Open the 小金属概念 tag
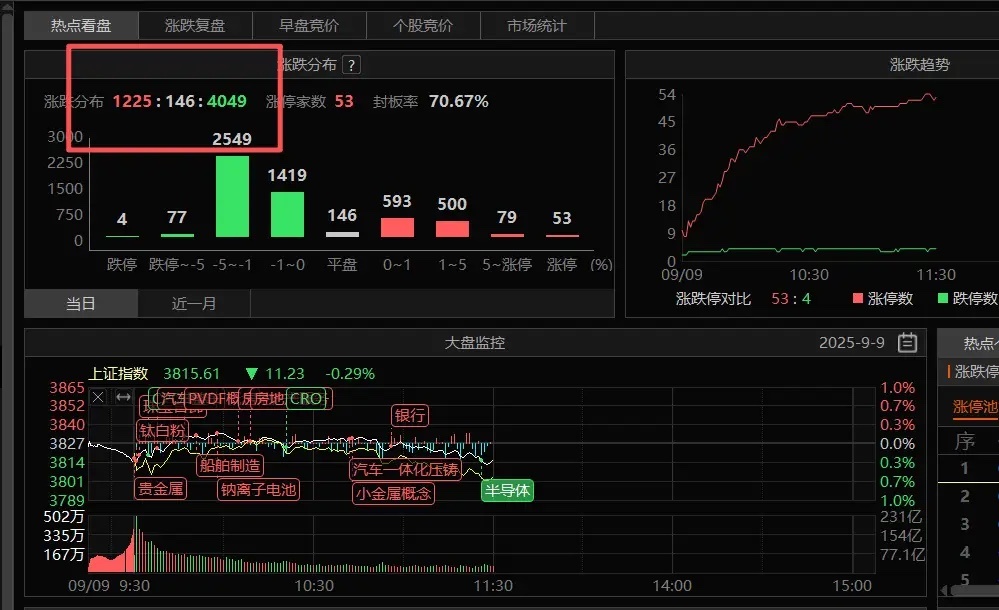The height and width of the screenshot is (610, 999). point(393,493)
